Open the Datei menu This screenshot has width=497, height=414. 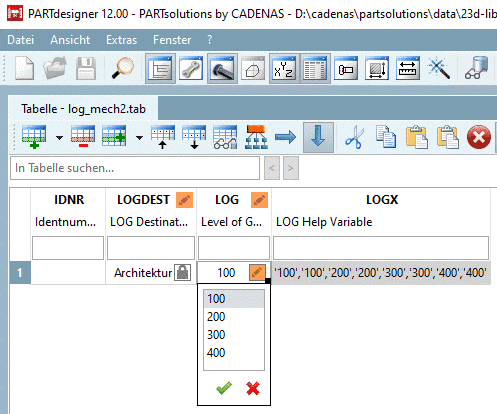click(x=21, y=40)
